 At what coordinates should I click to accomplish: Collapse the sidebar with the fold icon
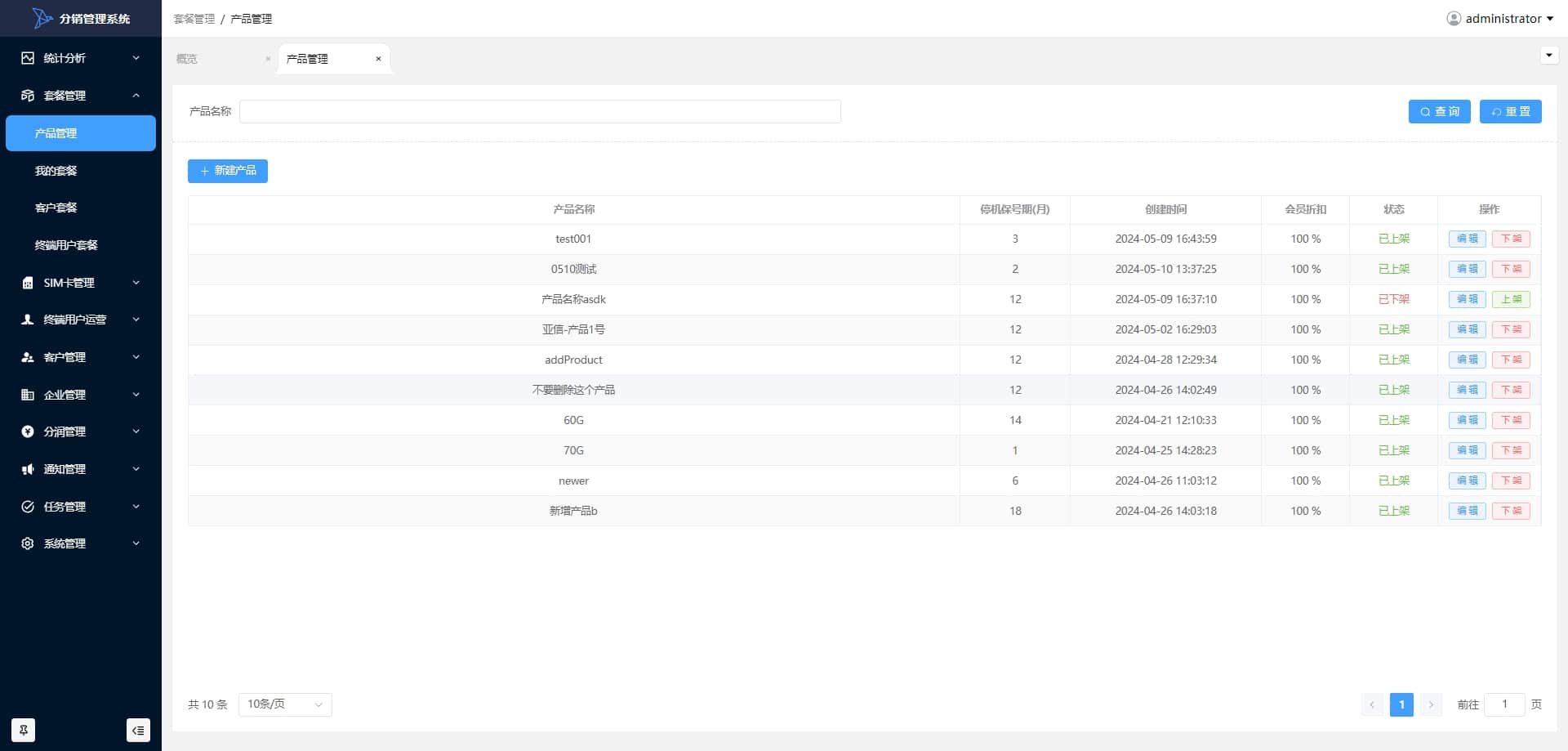[138, 730]
